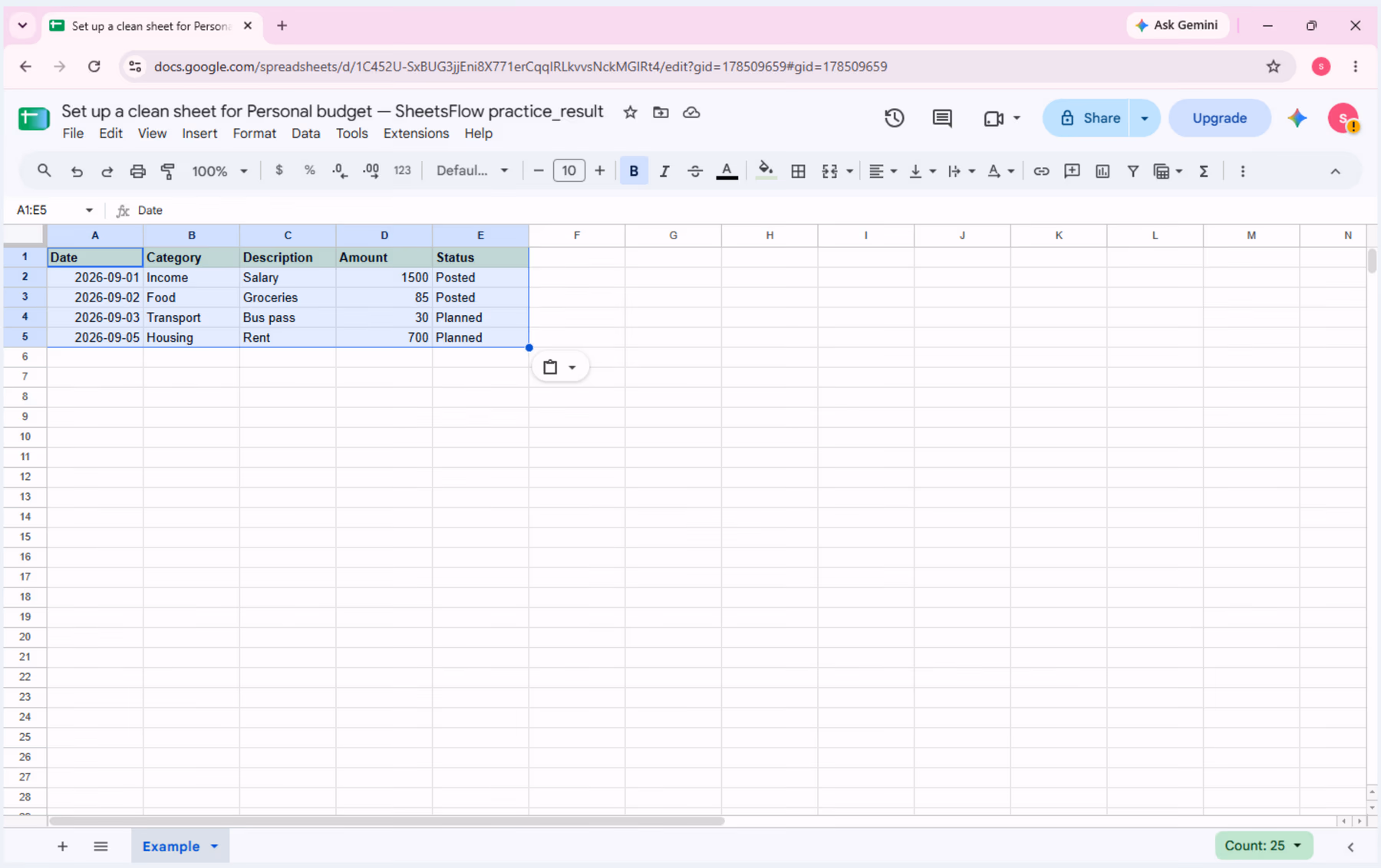Toggle strikethrough formatting

[x=695, y=171]
